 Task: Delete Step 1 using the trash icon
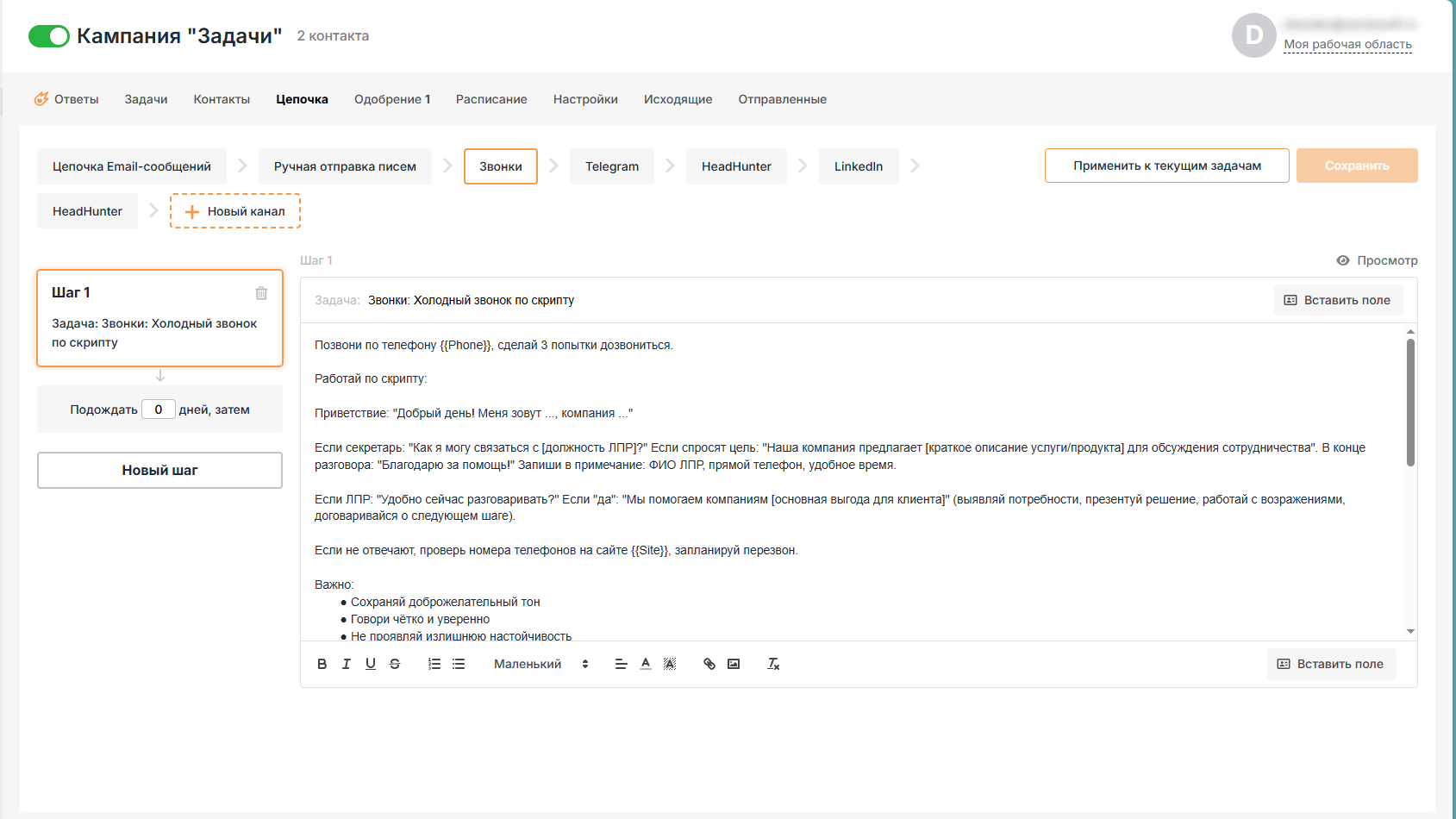[261, 293]
